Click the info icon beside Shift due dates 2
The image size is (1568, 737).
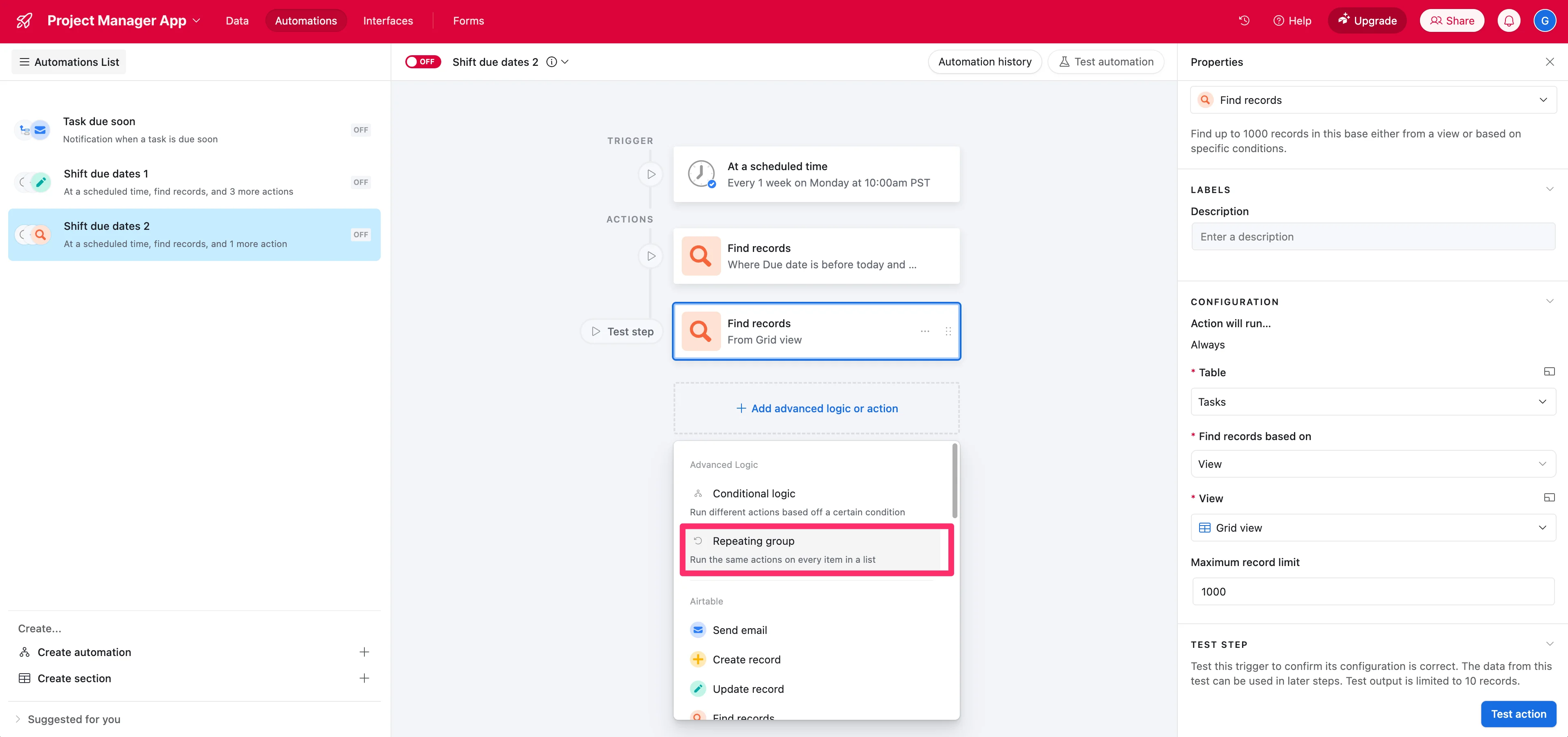coord(551,61)
